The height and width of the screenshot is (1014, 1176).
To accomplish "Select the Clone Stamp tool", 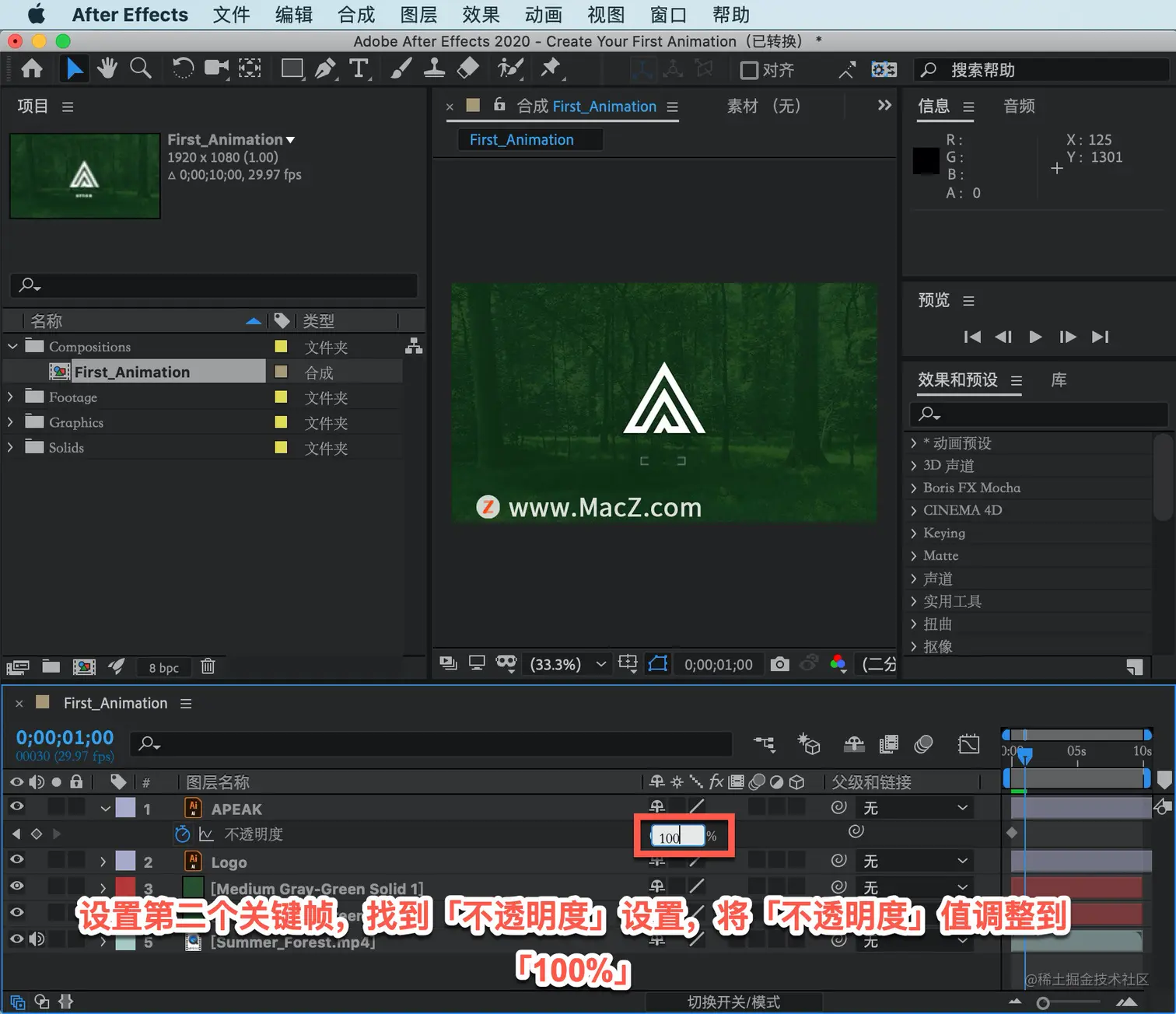I will click(x=434, y=69).
